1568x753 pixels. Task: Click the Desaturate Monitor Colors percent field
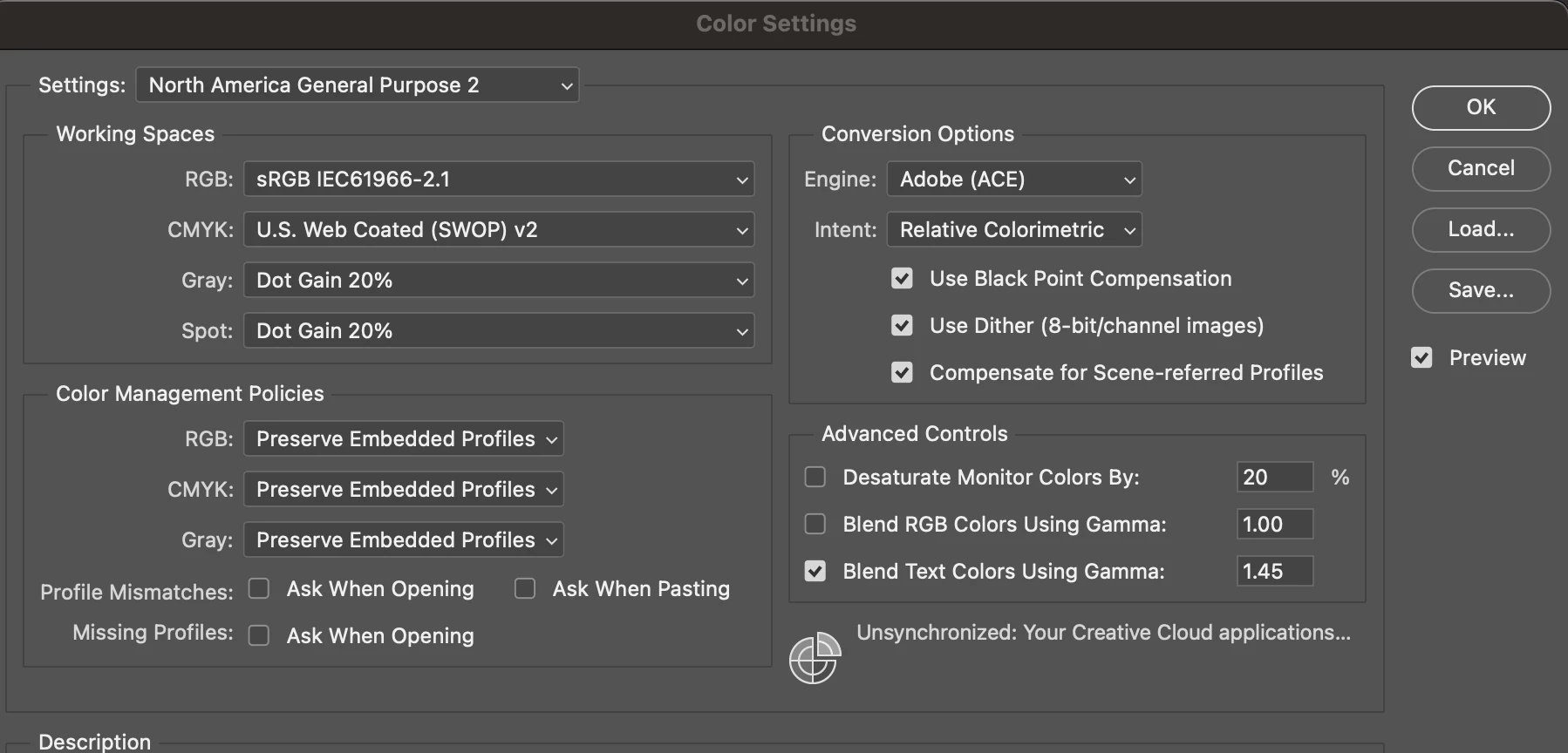1274,477
